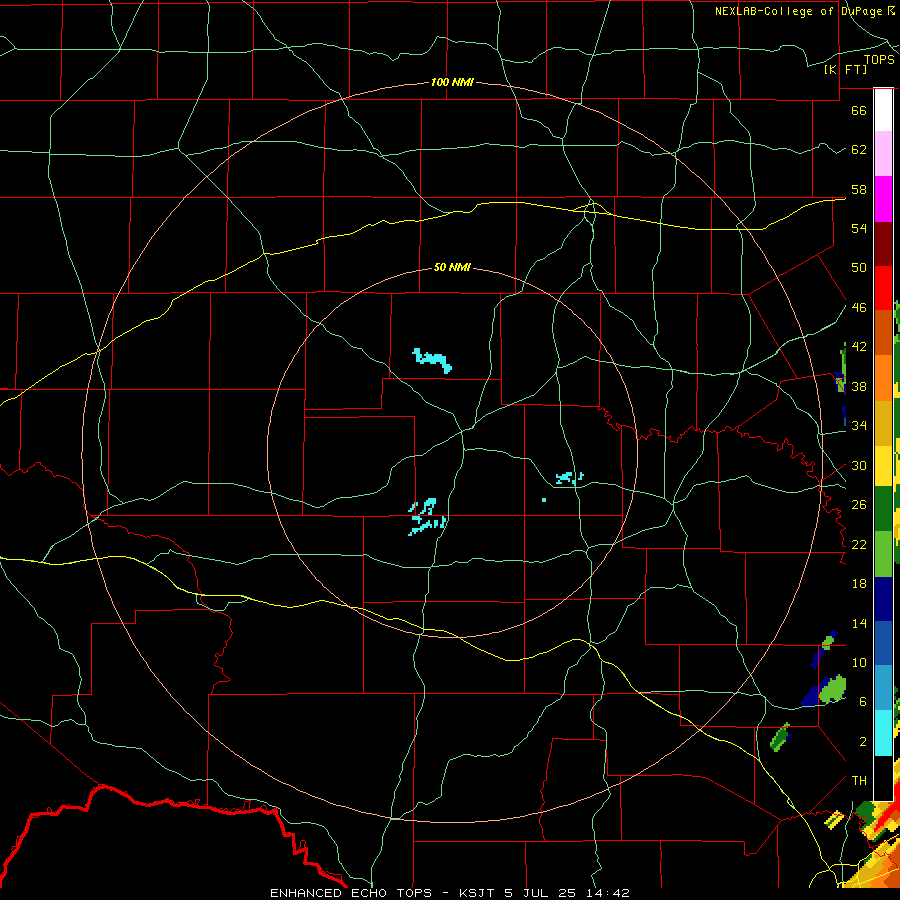Click the light green echo blob near east edge
The width and height of the screenshot is (900, 900).
(832, 689)
